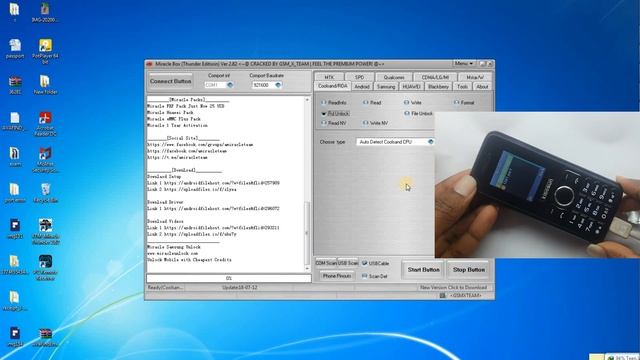Switch to the Samsung tab
Viewport: 640px width, 360px height.
[386, 87]
